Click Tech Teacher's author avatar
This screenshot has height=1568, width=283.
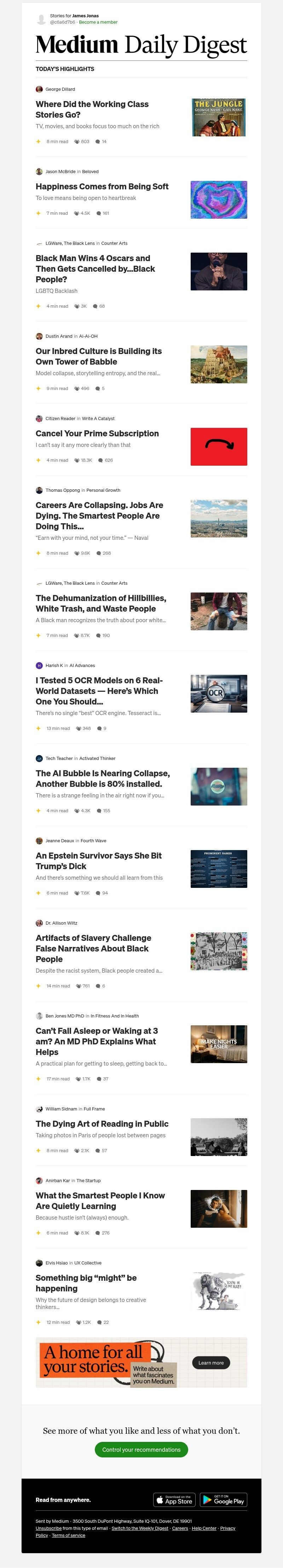pyautogui.click(x=39, y=759)
